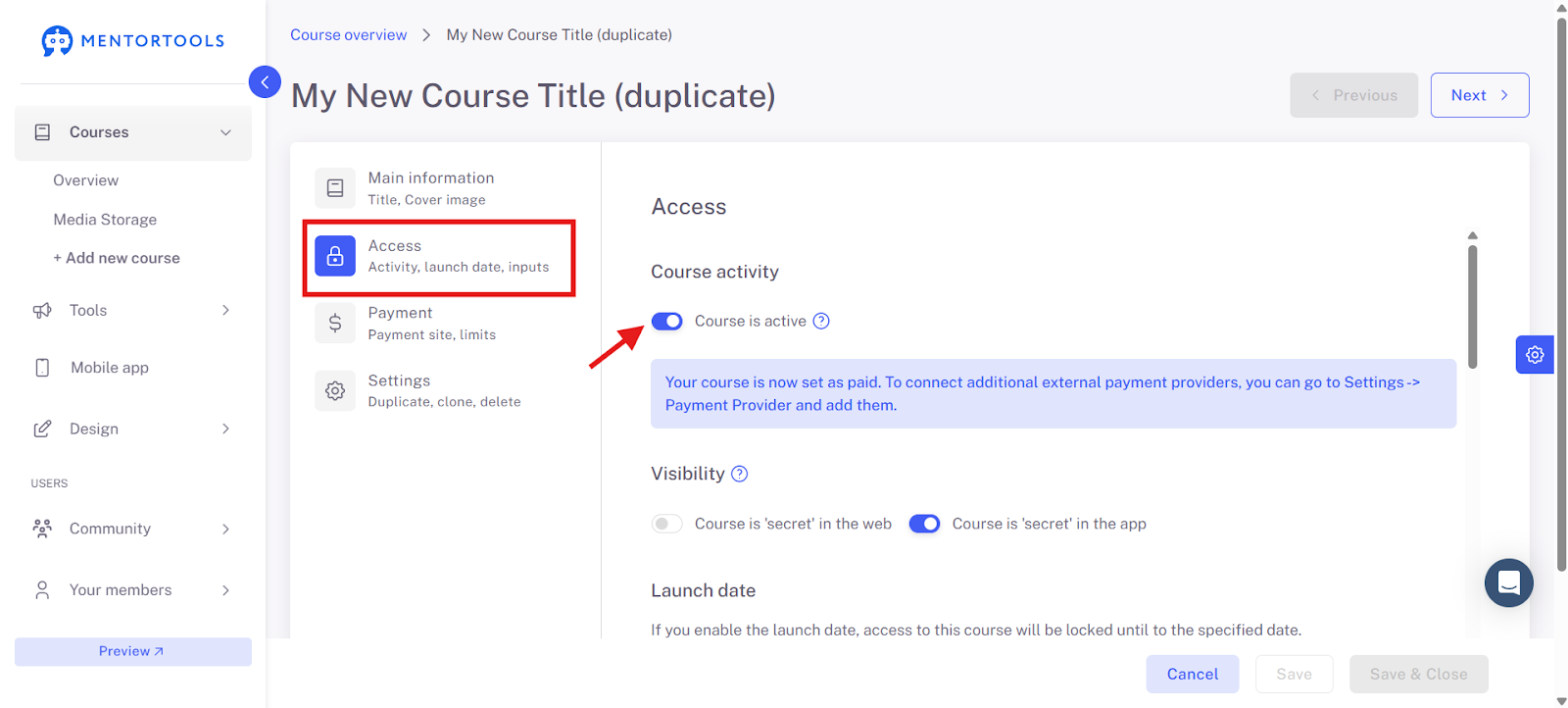
Task: Expand the Tools sidebar menu
Action: 133,310
